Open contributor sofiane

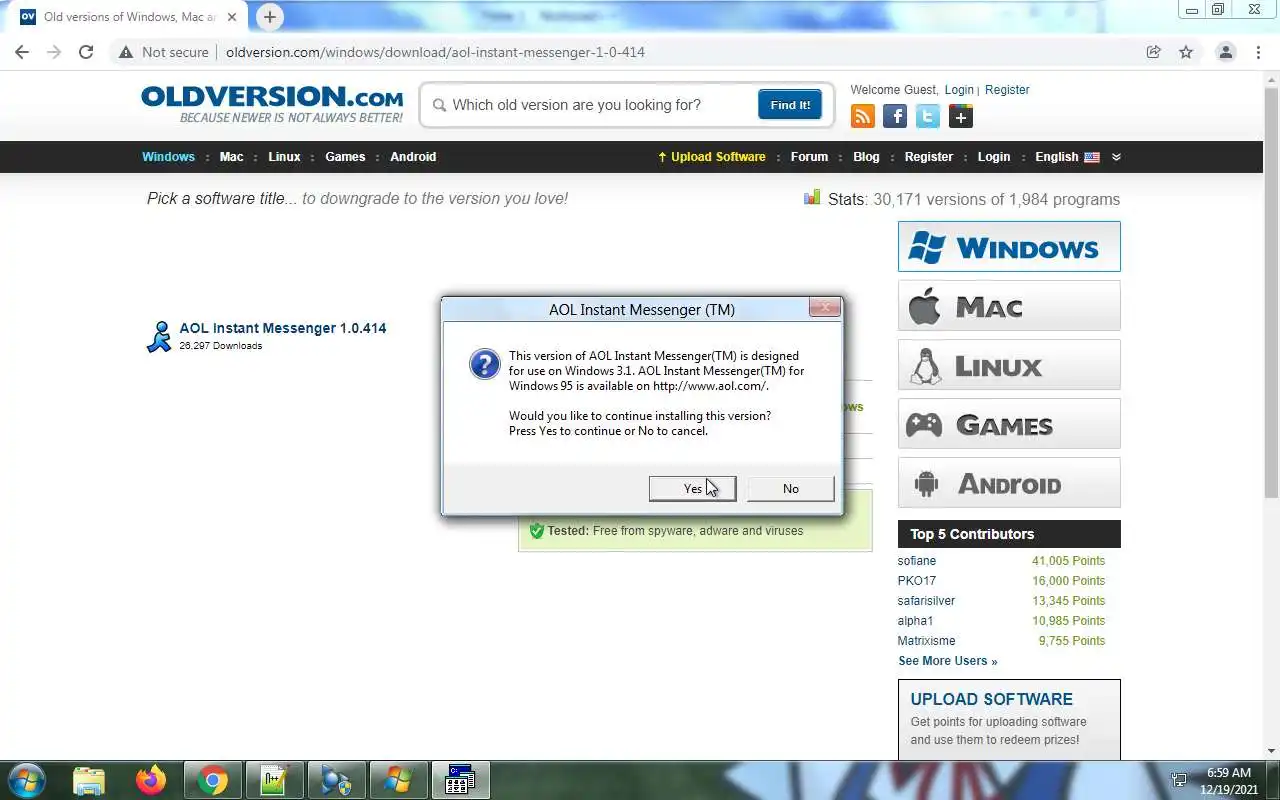(x=917, y=561)
